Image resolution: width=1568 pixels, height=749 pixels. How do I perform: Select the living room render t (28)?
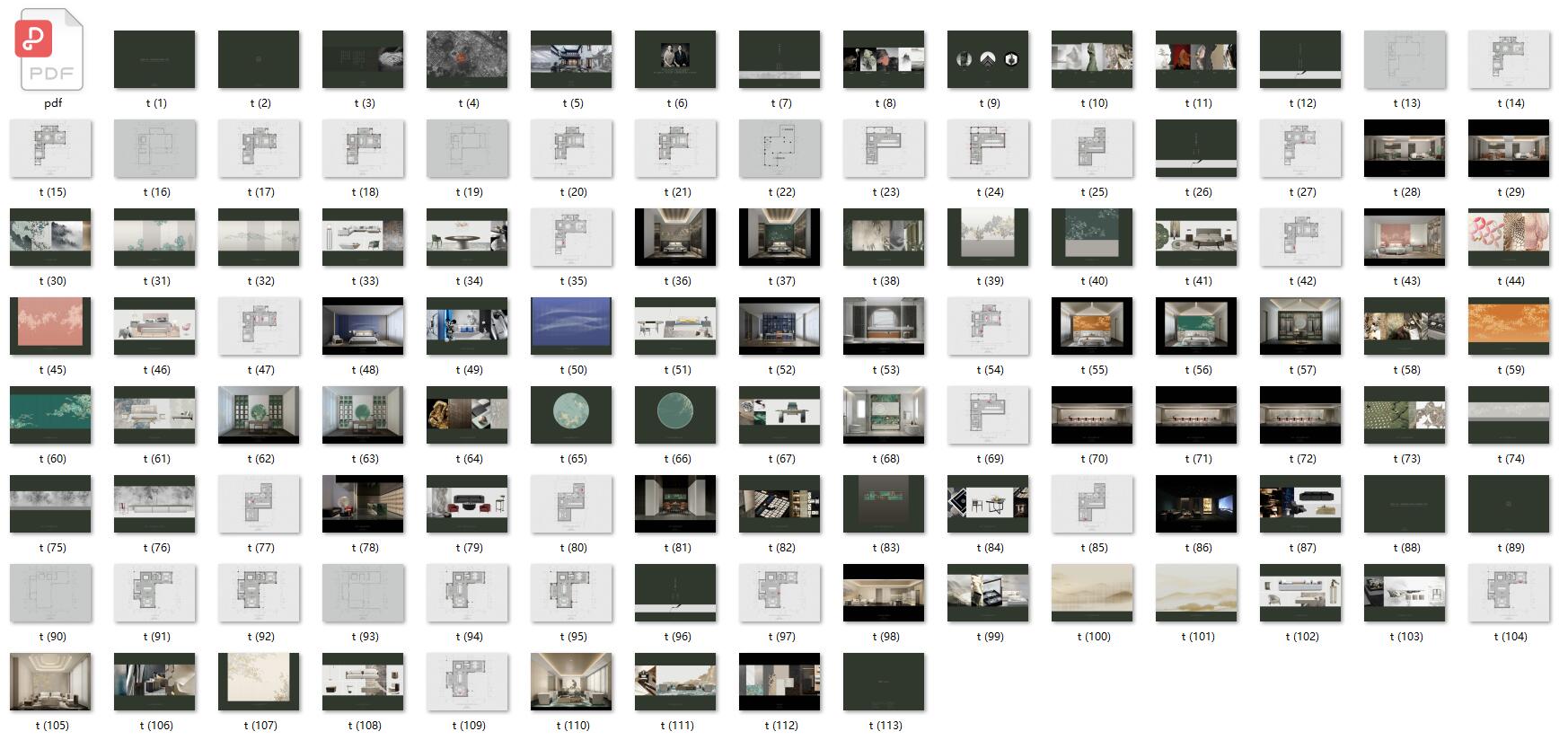pos(1405,148)
